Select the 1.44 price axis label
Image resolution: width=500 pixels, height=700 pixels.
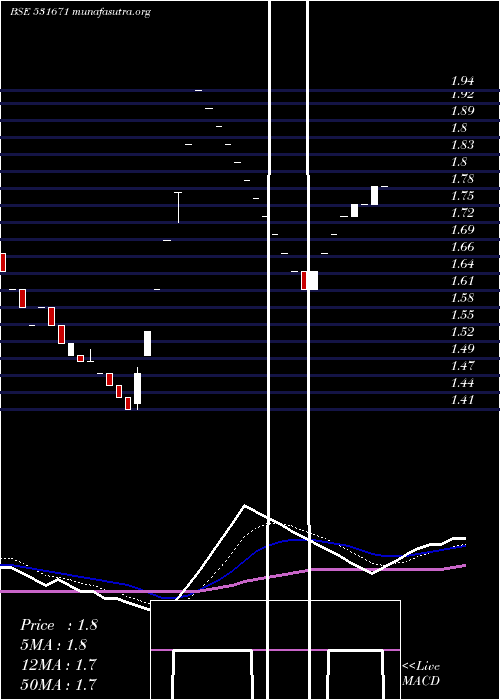click(x=462, y=383)
